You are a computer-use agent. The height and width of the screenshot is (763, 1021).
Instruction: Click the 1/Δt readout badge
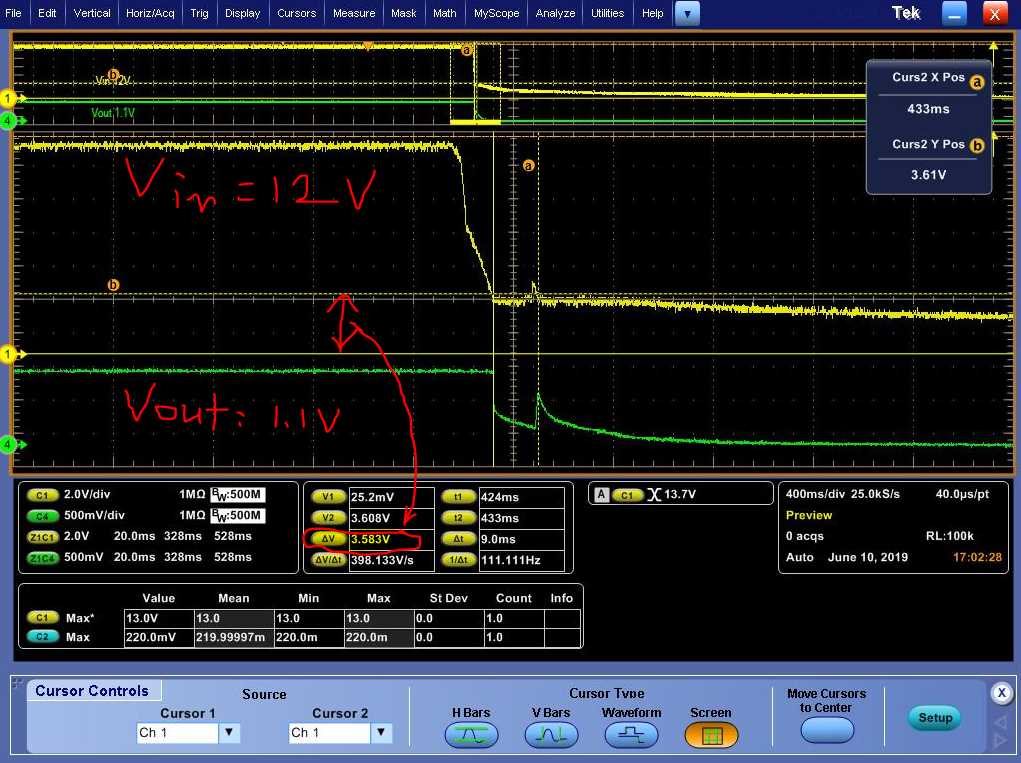(458, 559)
